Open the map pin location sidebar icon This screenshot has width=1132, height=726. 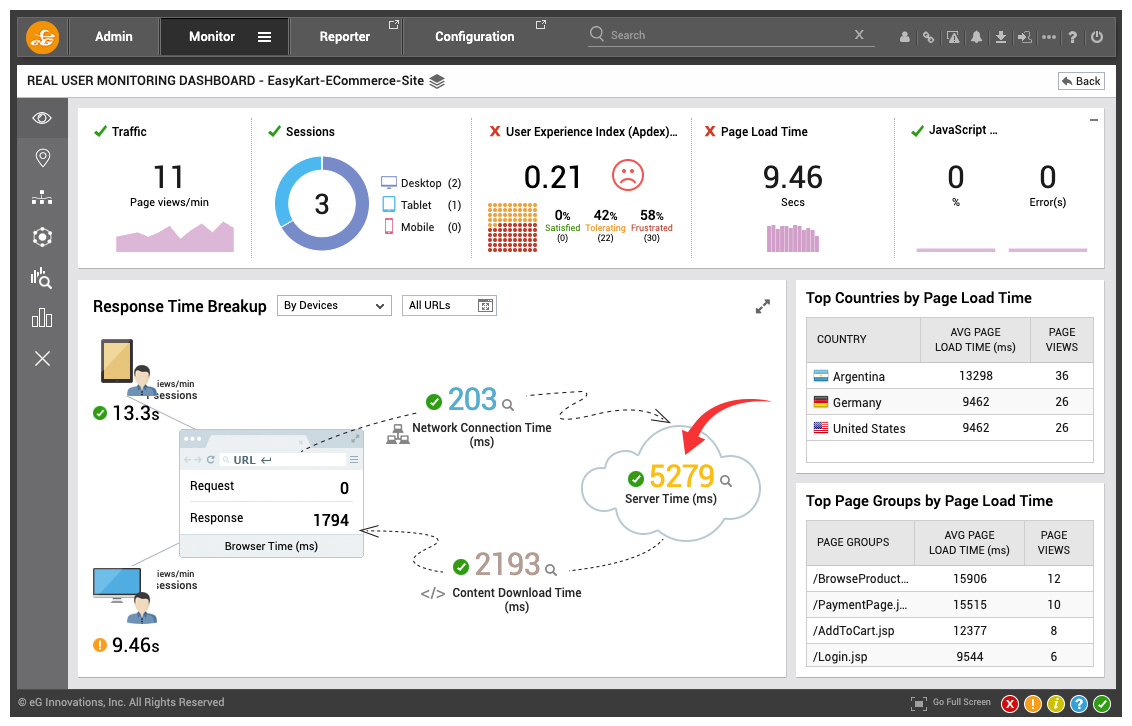pyautogui.click(x=43, y=158)
